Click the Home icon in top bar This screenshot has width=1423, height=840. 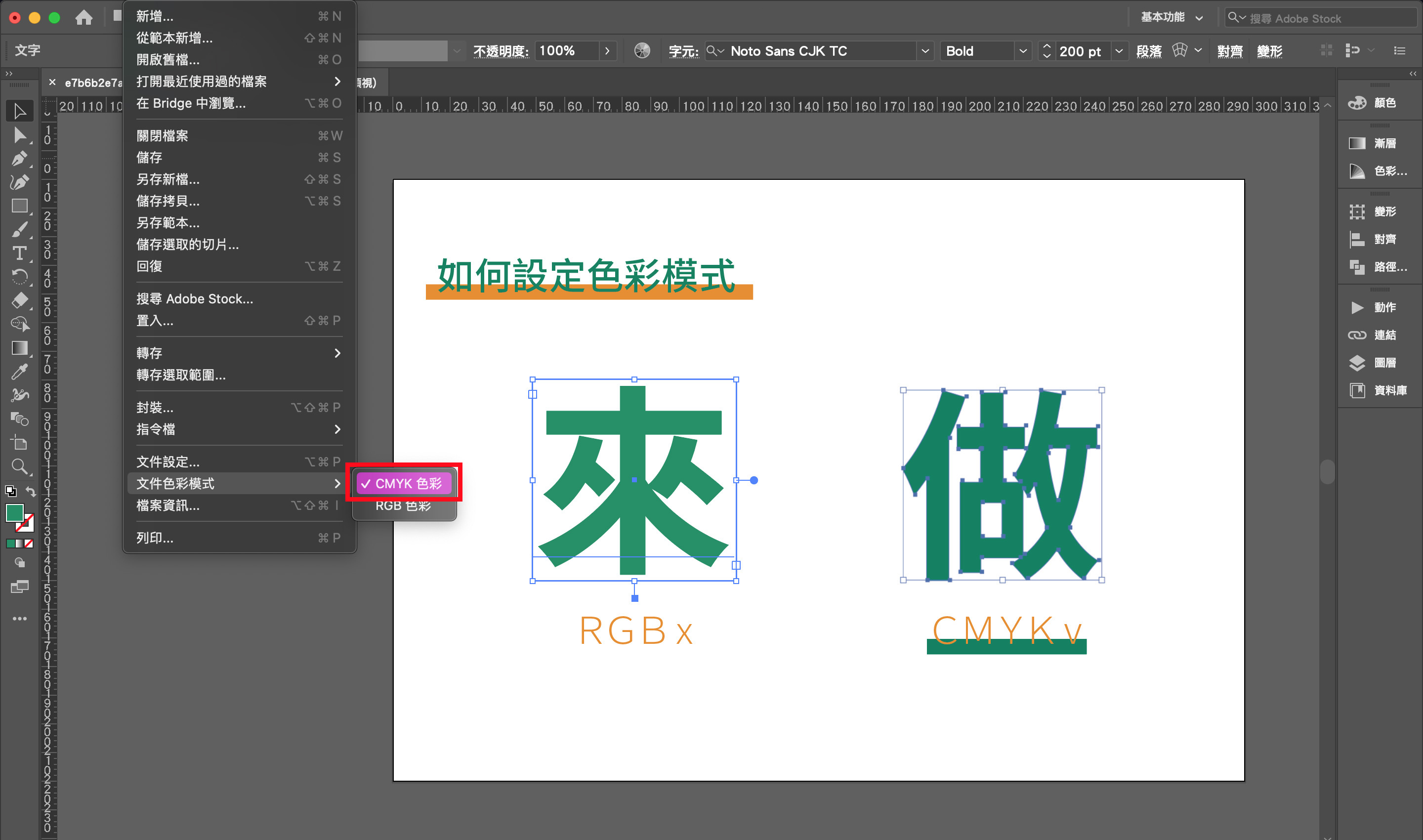coord(84,18)
